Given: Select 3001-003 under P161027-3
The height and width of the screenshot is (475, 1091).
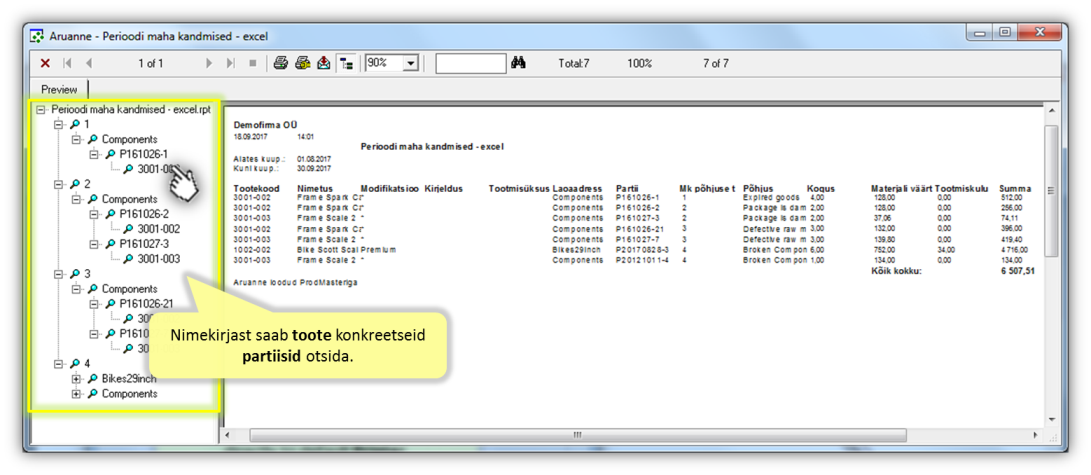Looking at the screenshot, I should 159,259.
